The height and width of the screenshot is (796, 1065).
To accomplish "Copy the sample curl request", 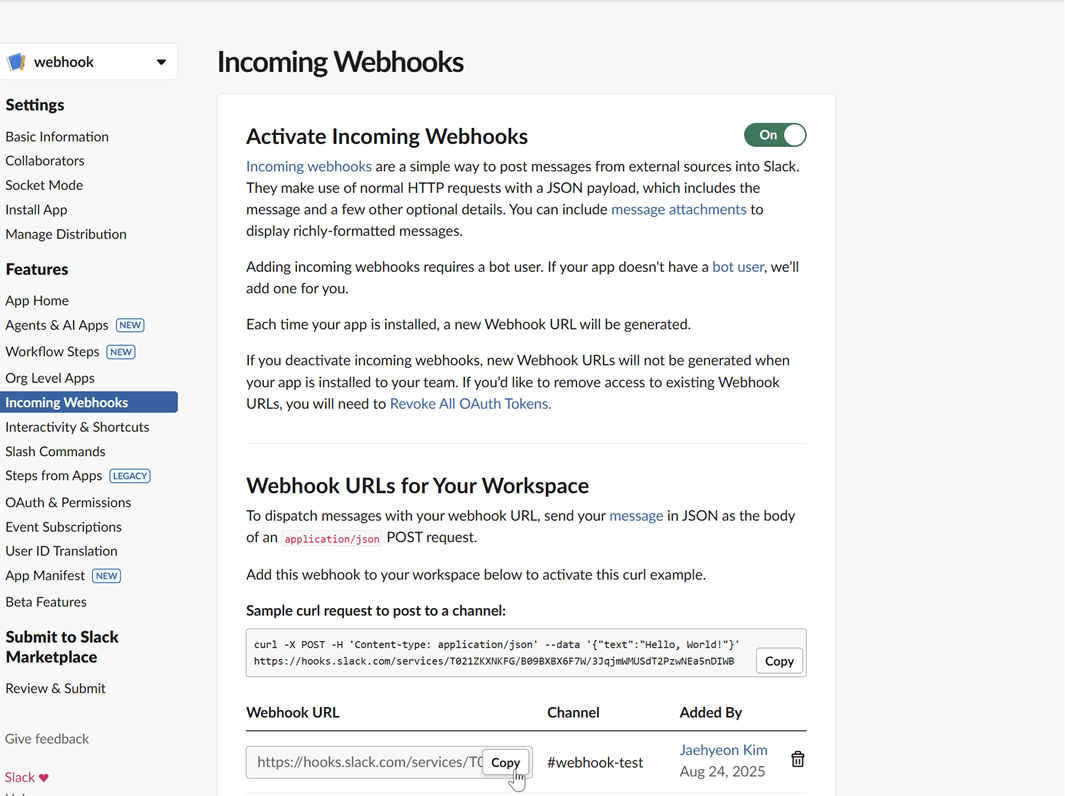I will pyautogui.click(x=779, y=661).
